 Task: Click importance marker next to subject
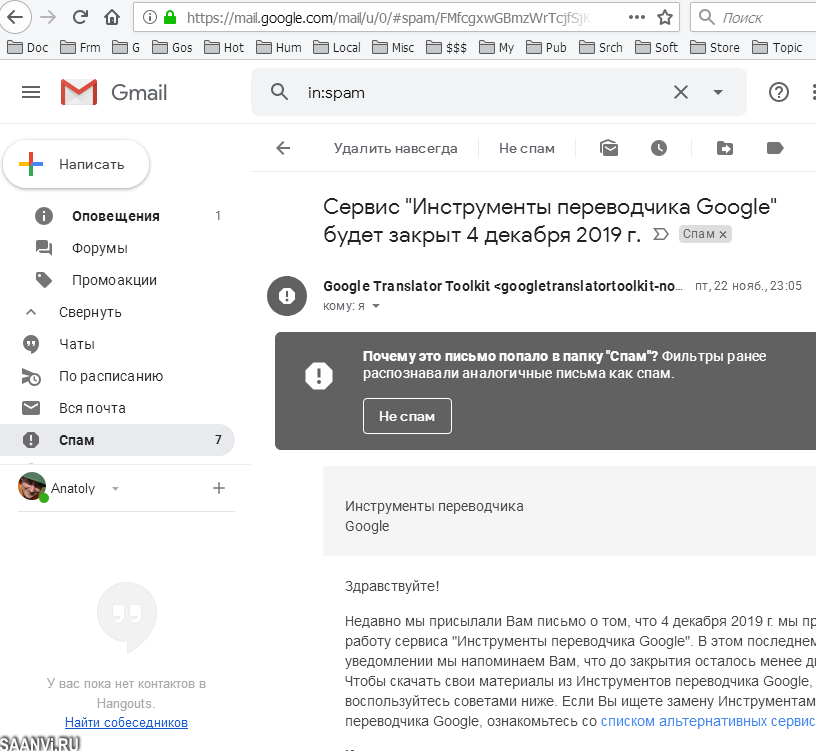tap(660, 234)
